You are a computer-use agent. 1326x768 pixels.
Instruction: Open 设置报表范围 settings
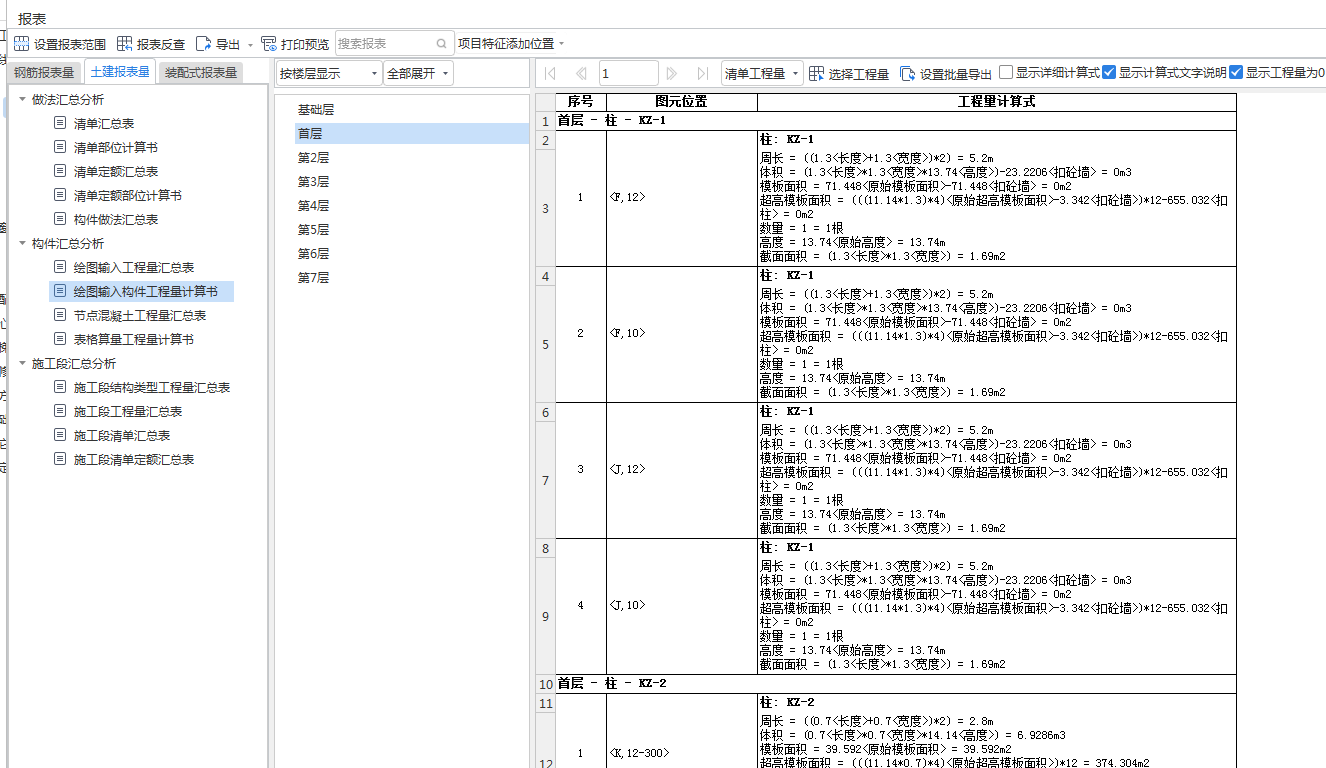[59, 44]
